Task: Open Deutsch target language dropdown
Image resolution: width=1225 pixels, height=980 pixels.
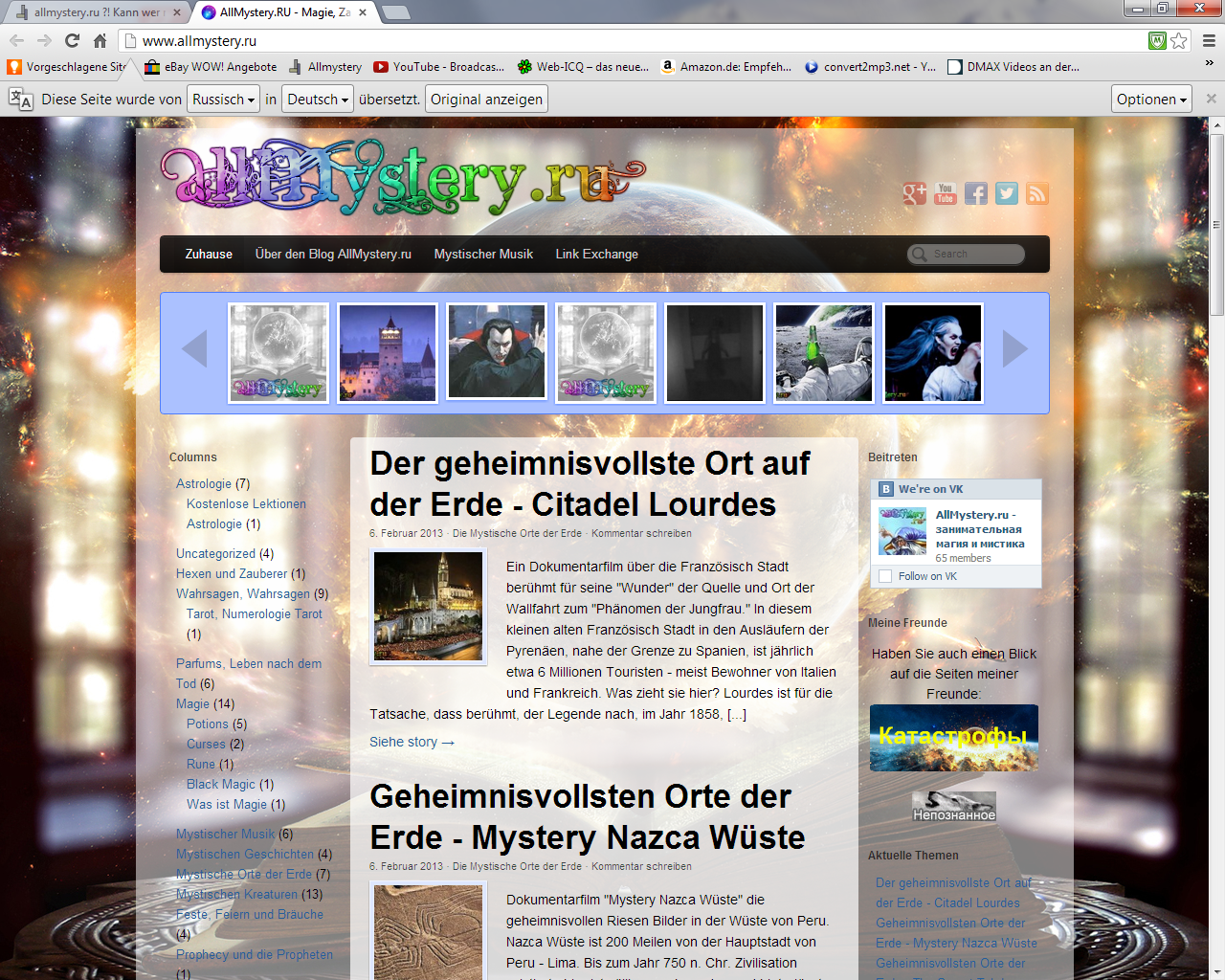Action: (318, 99)
